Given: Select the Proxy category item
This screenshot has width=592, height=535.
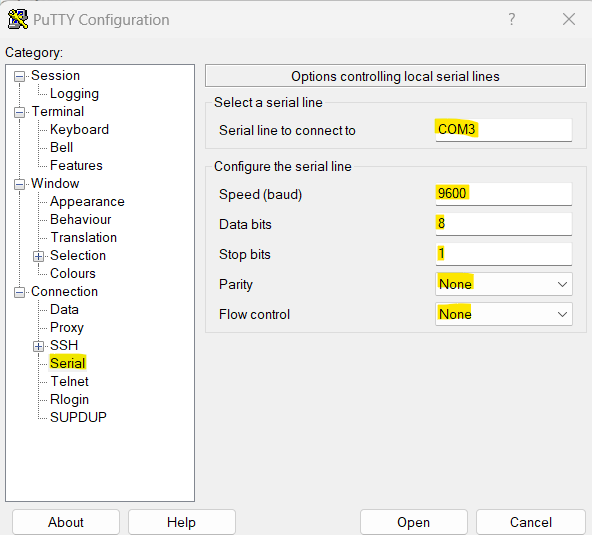Looking at the screenshot, I should point(67,327).
